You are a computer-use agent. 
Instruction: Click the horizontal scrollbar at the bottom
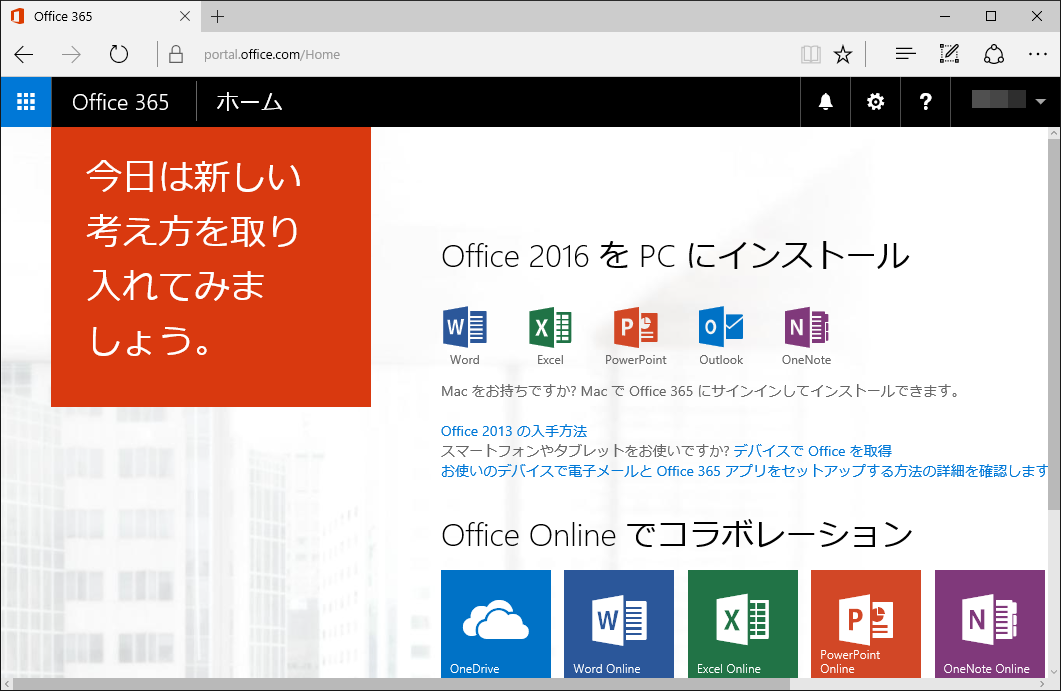[x=402, y=684]
